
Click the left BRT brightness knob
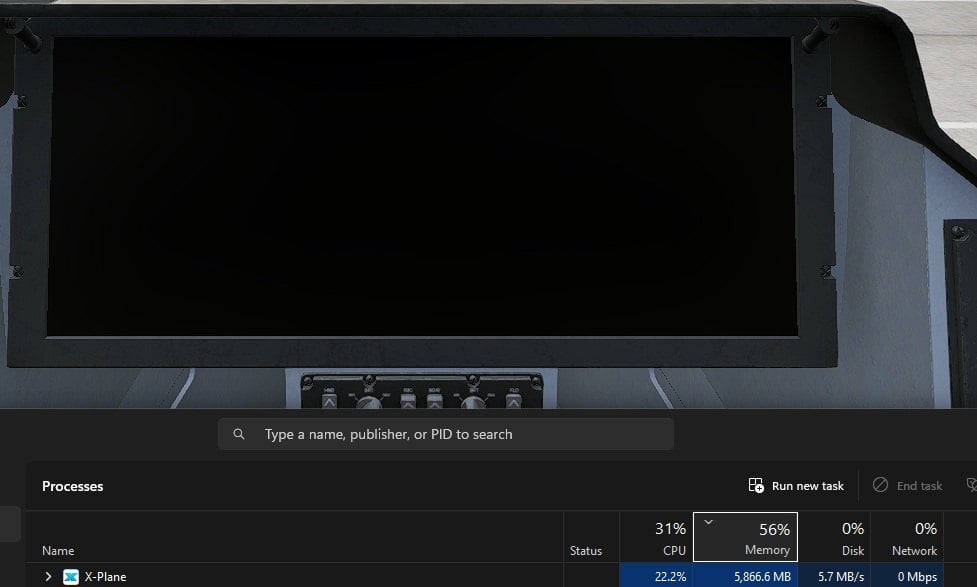[369, 402]
